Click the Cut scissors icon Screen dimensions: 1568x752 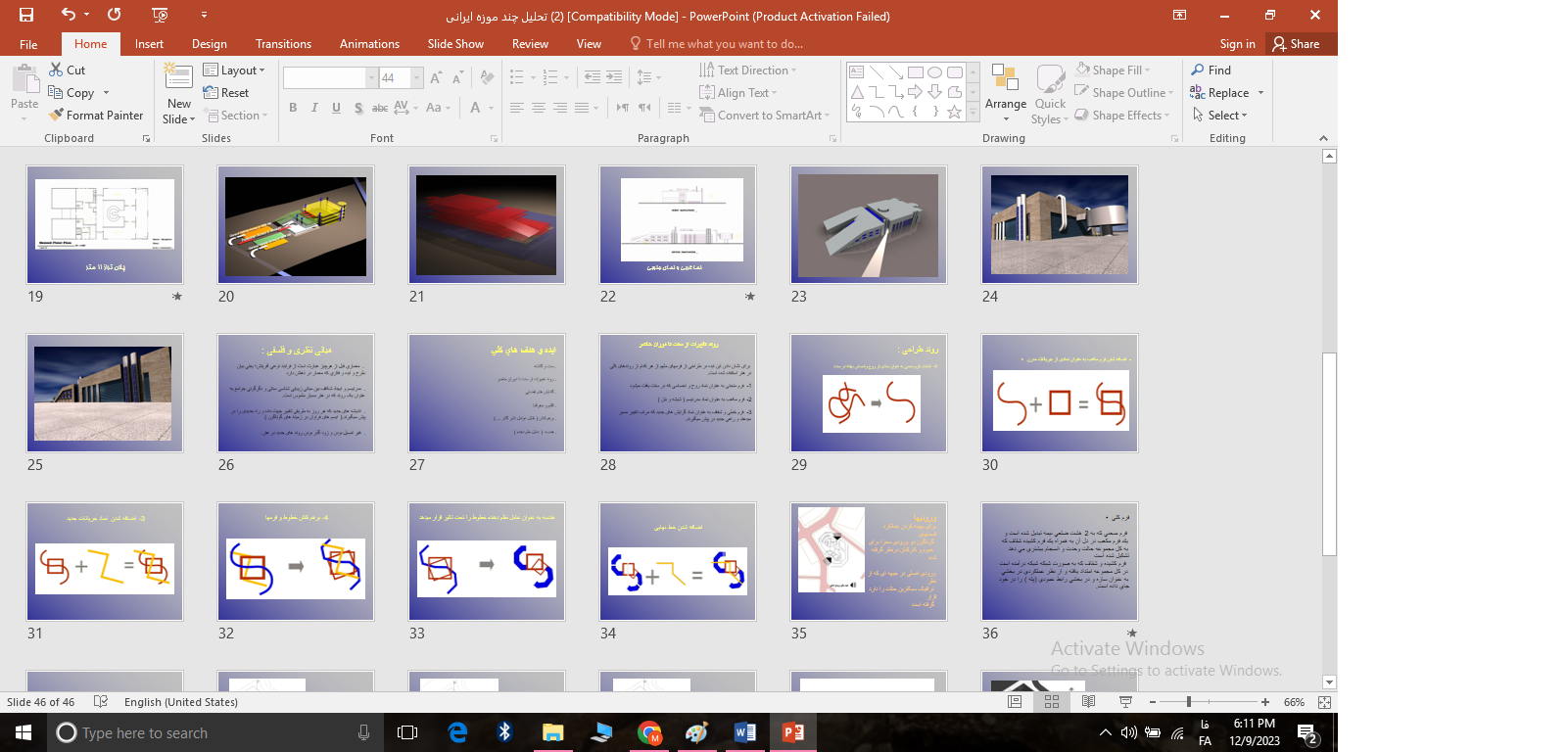coord(57,70)
